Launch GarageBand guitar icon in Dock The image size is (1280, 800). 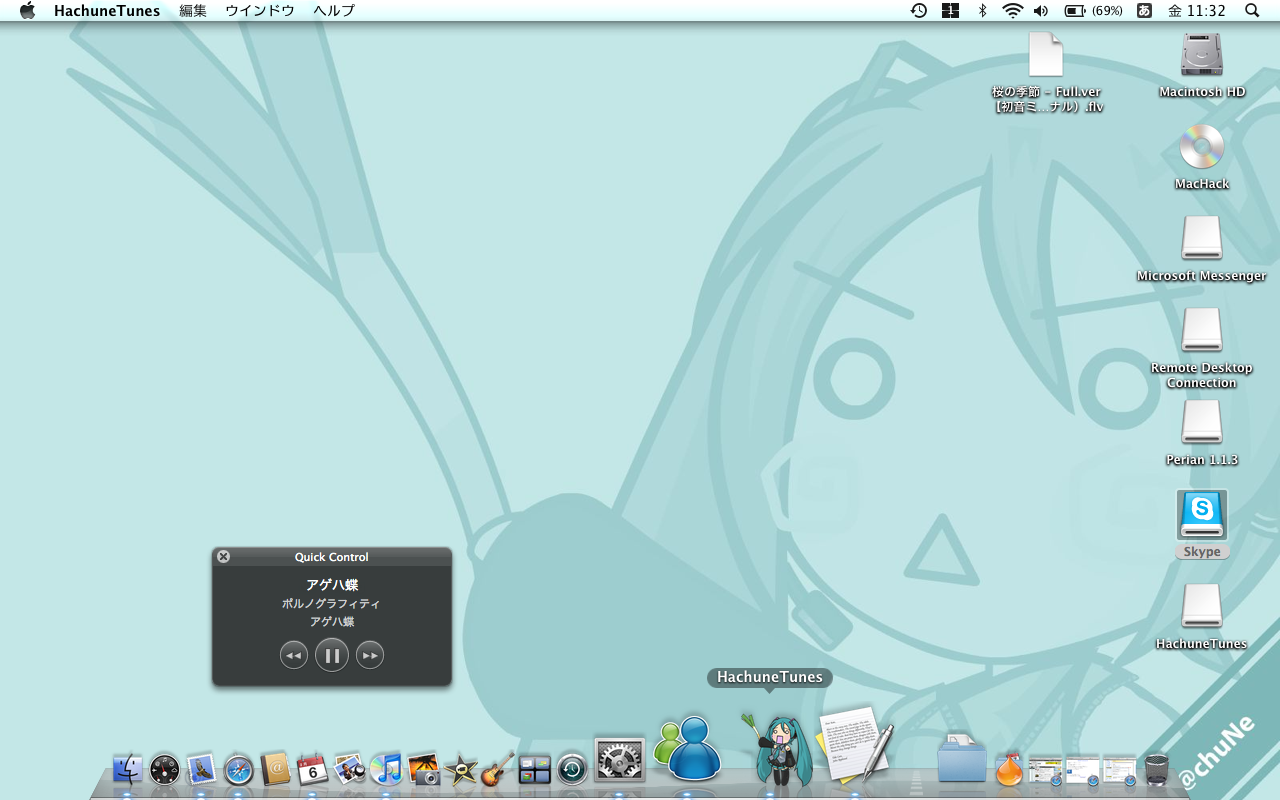(x=497, y=769)
